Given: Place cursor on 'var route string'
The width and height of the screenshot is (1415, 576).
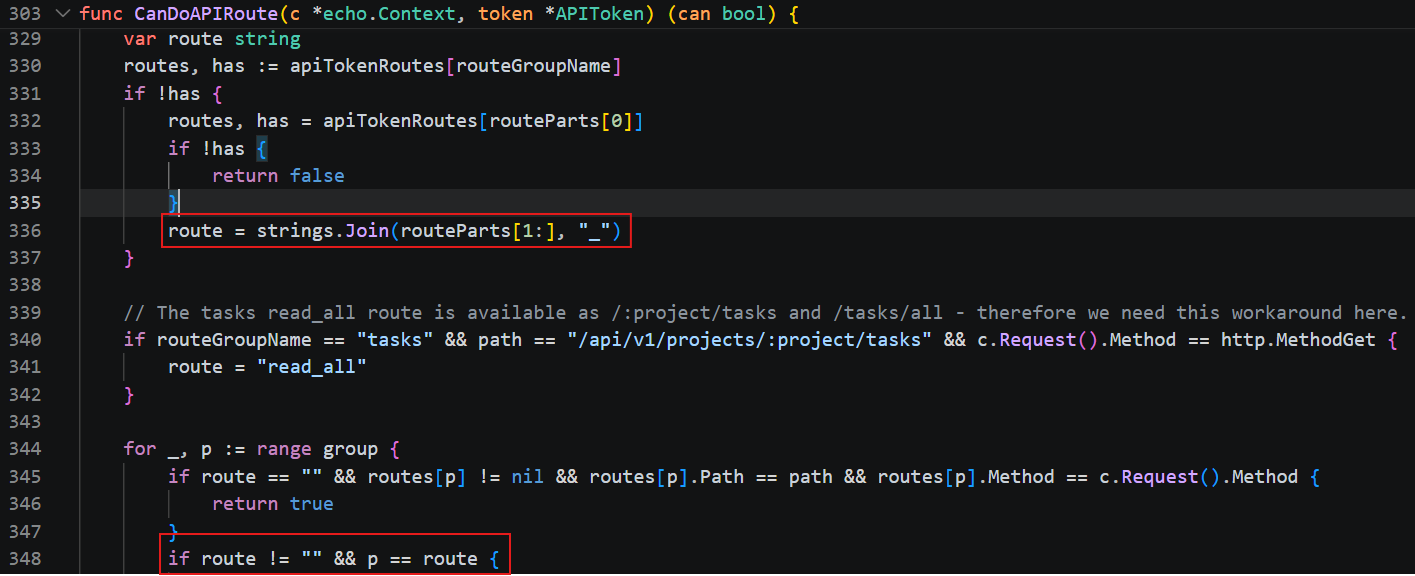Looking at the screenshot, I should [x=212, y=39].
